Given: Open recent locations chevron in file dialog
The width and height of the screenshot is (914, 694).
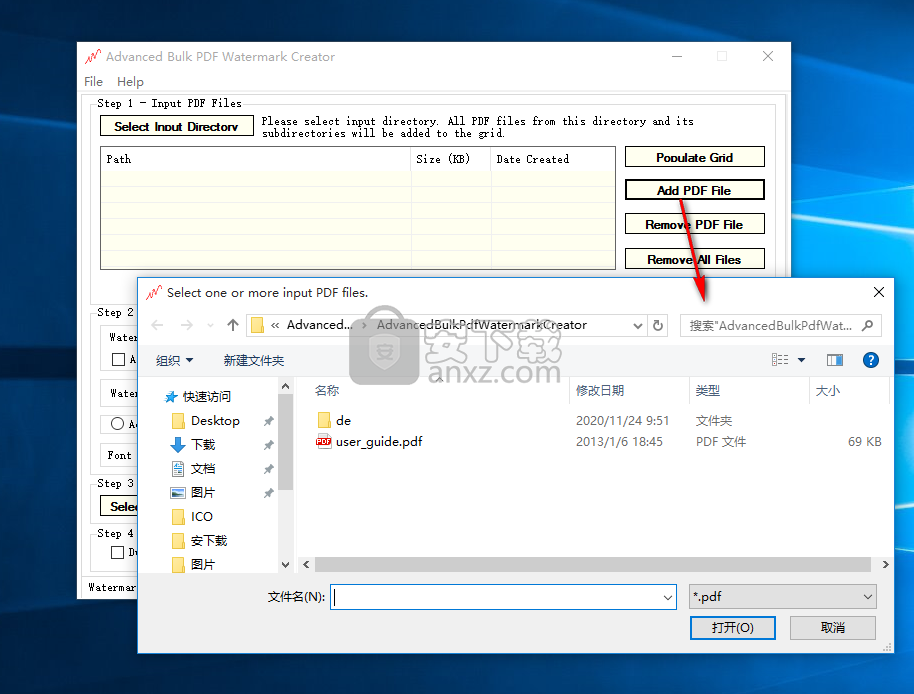Looking at the screenshot, I should (x=210, y=325).
